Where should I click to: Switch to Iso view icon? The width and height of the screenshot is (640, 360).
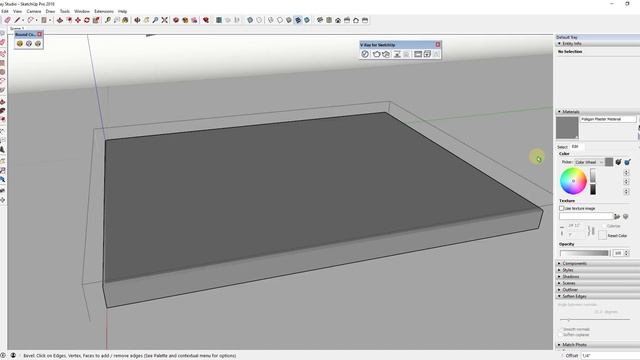(x=320, y=20)
